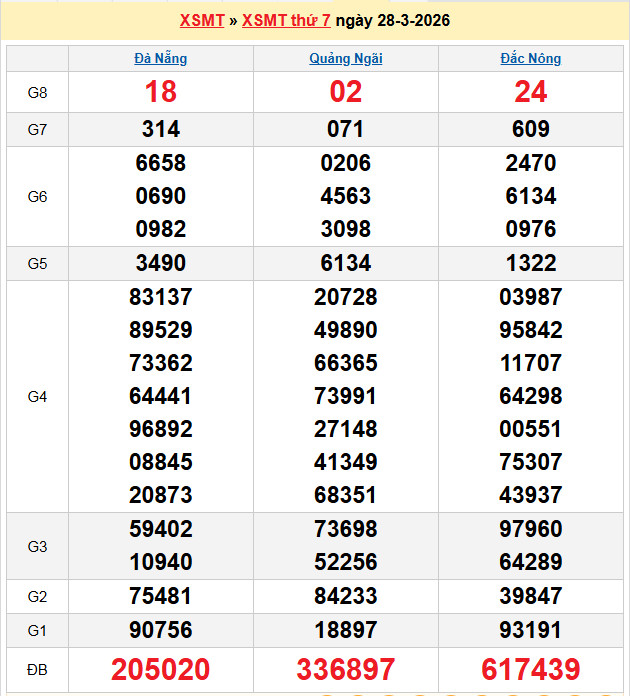This screenshot has width=630, height=696.
Task: Select Đắc Nông G7 number 609
Action: (x=530, y=129)
